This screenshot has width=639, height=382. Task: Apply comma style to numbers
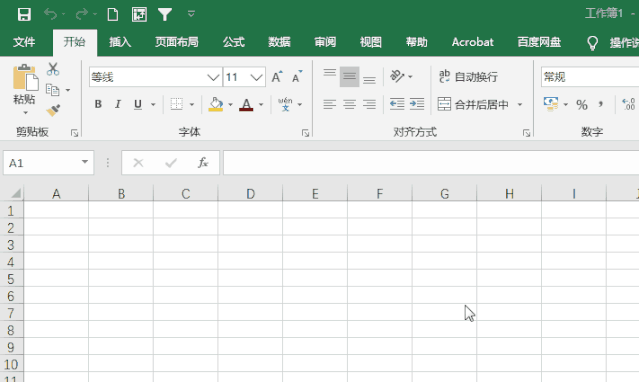pyautogui.click(x=601, y=105)
